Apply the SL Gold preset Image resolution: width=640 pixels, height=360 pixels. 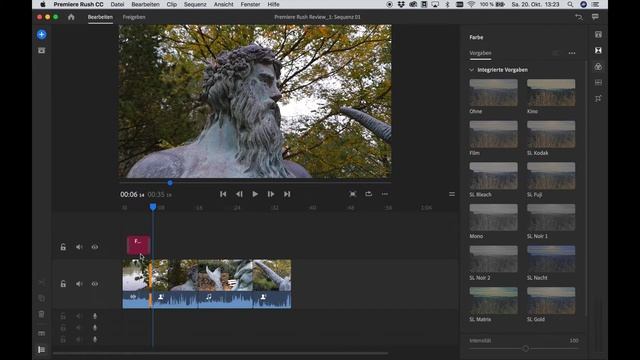(x=551, y=301)
